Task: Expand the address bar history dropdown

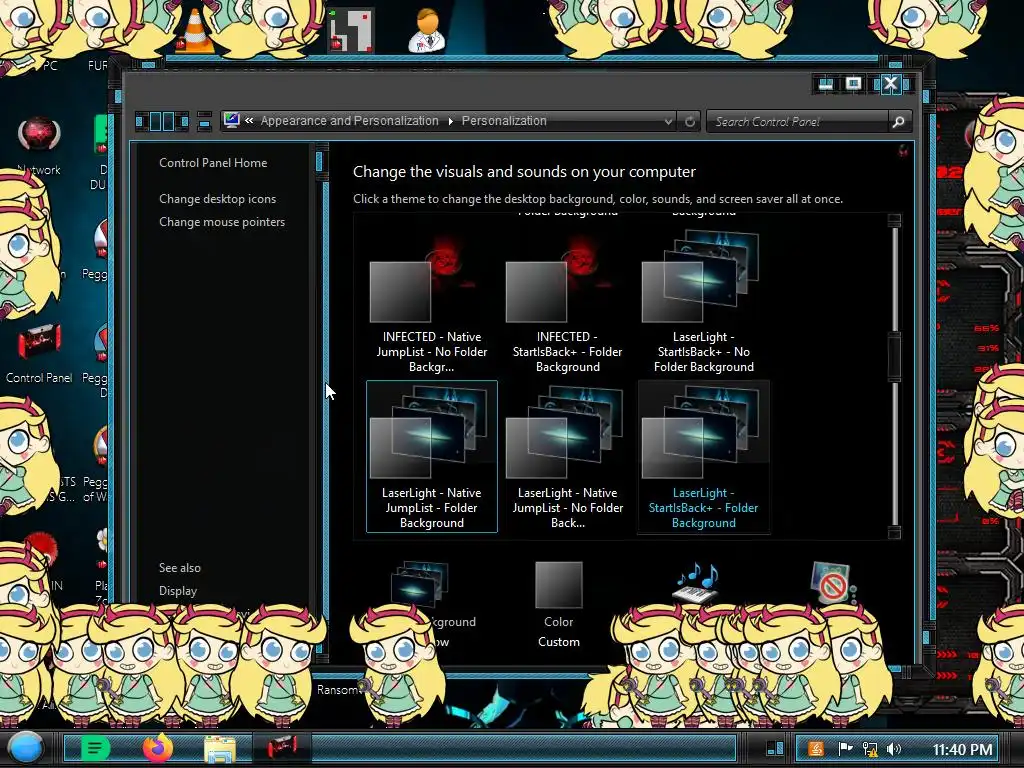Action: [x=667, y=121]
